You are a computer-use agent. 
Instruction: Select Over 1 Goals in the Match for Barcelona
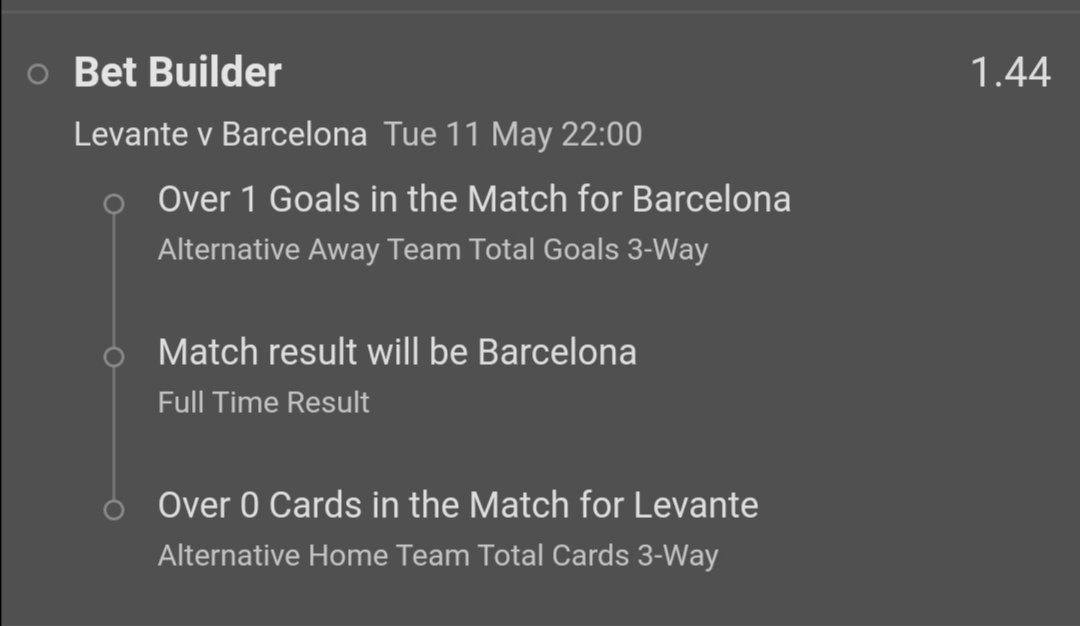pyautogui.click(x=474, y=200)
